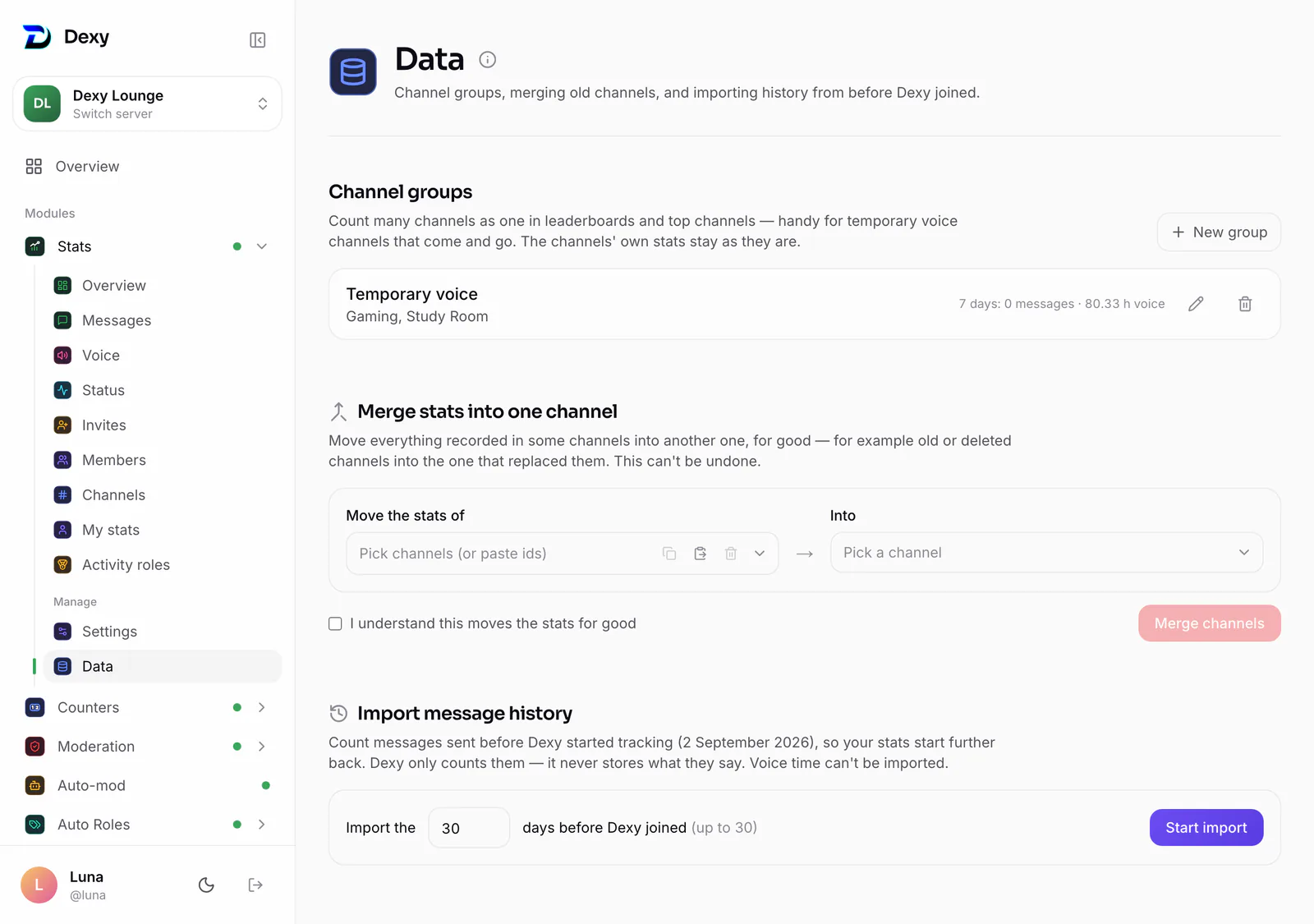Expand the Auto Roles module

tap(262, 825)
